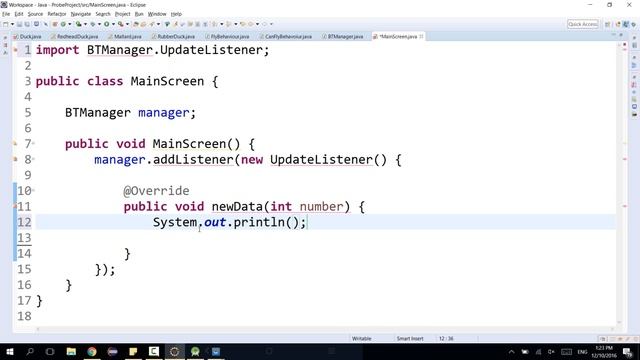
Task: Click 'newData' method name on line 11
Action: (x=237, y=207)
